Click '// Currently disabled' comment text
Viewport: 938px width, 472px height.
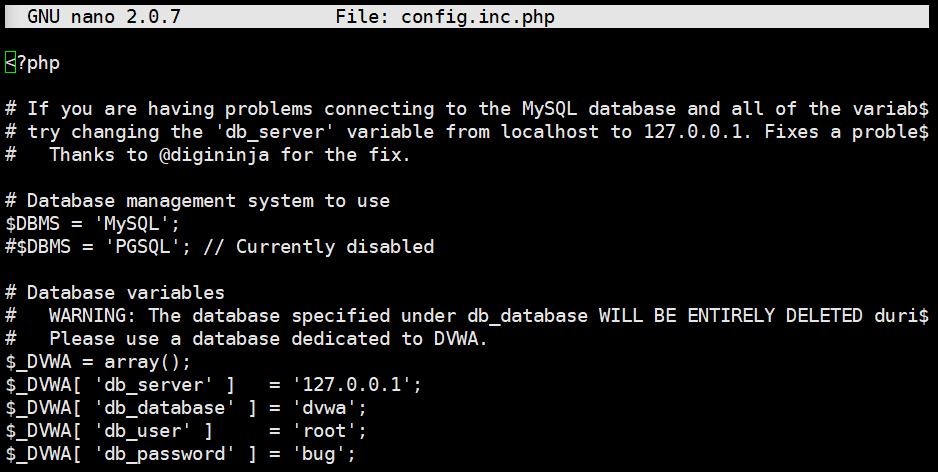click(318, 246)
